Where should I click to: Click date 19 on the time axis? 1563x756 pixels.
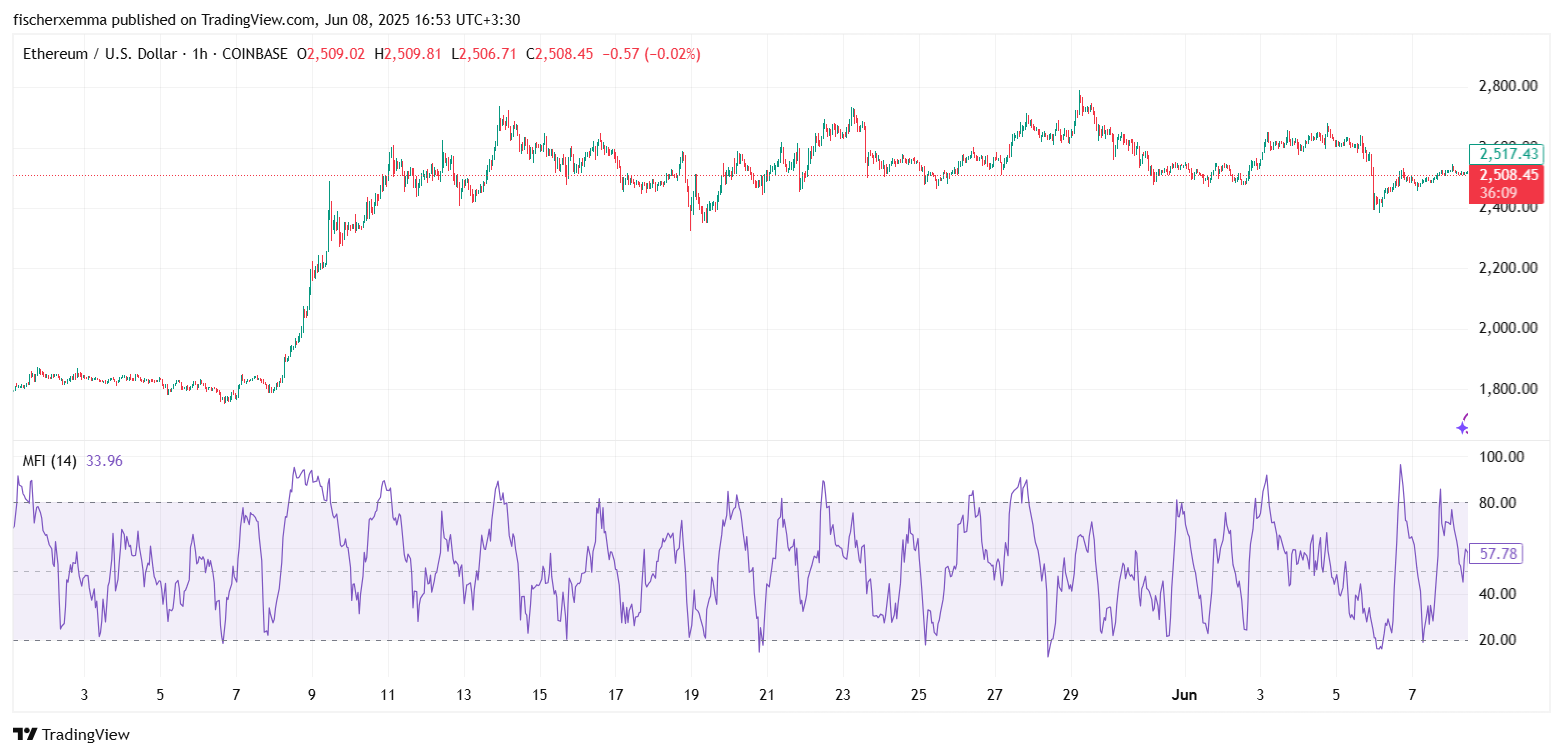pyautogui.click(x=691, y=695)
